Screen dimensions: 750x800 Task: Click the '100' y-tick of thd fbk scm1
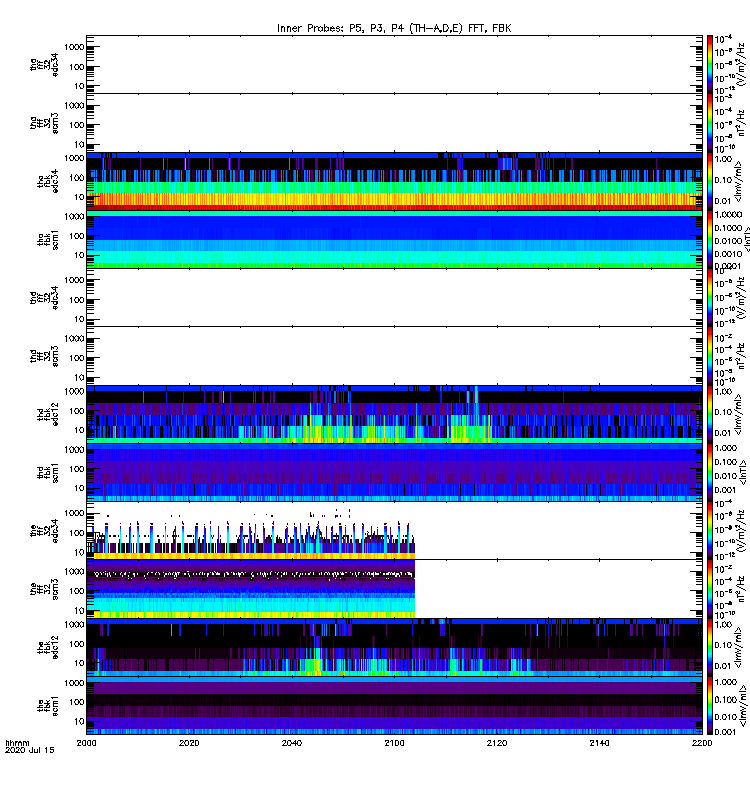(77, 469)
